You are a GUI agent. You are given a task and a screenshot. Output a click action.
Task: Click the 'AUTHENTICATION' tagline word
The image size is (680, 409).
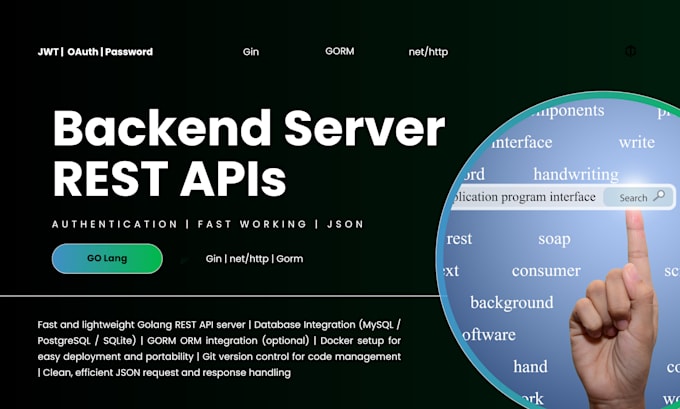point(114,224)
